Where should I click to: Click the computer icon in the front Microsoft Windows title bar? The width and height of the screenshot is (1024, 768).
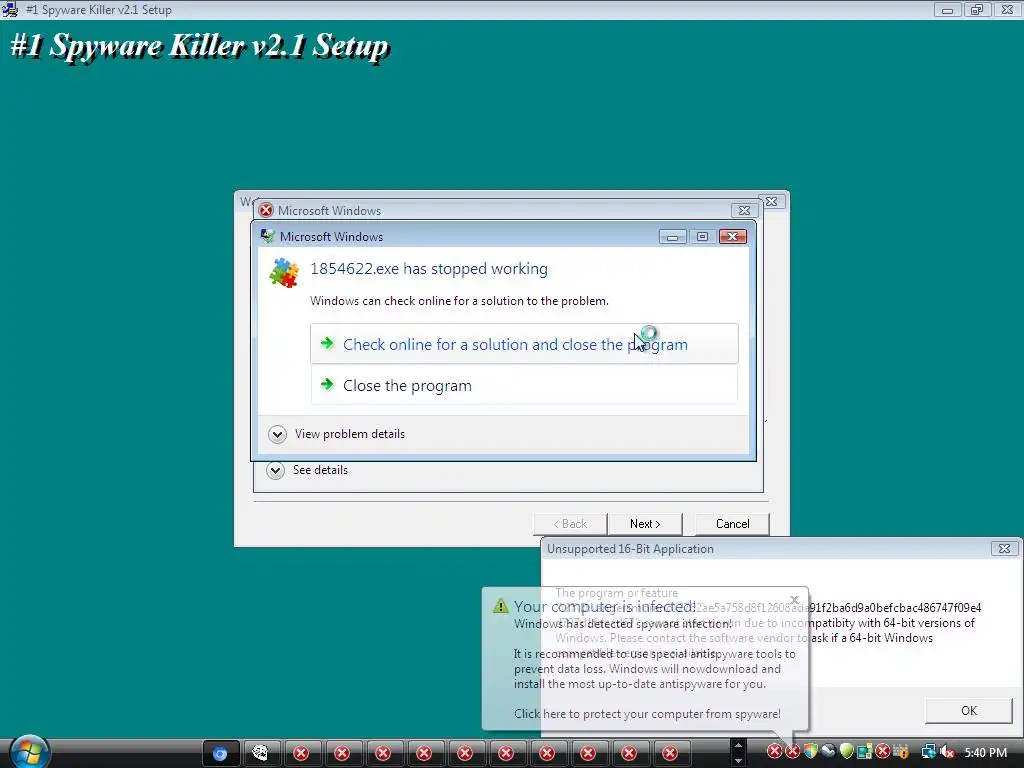(x=268, y=236)
